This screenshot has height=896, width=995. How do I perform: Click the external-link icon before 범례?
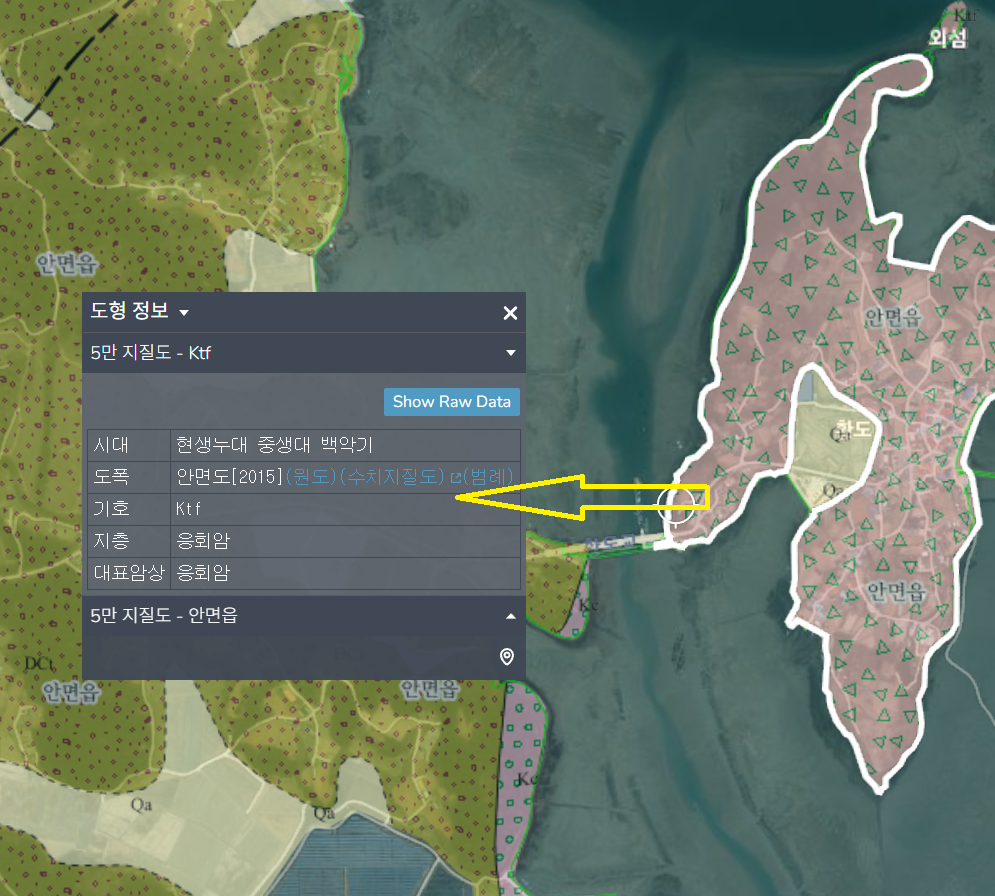coord(455,476)
